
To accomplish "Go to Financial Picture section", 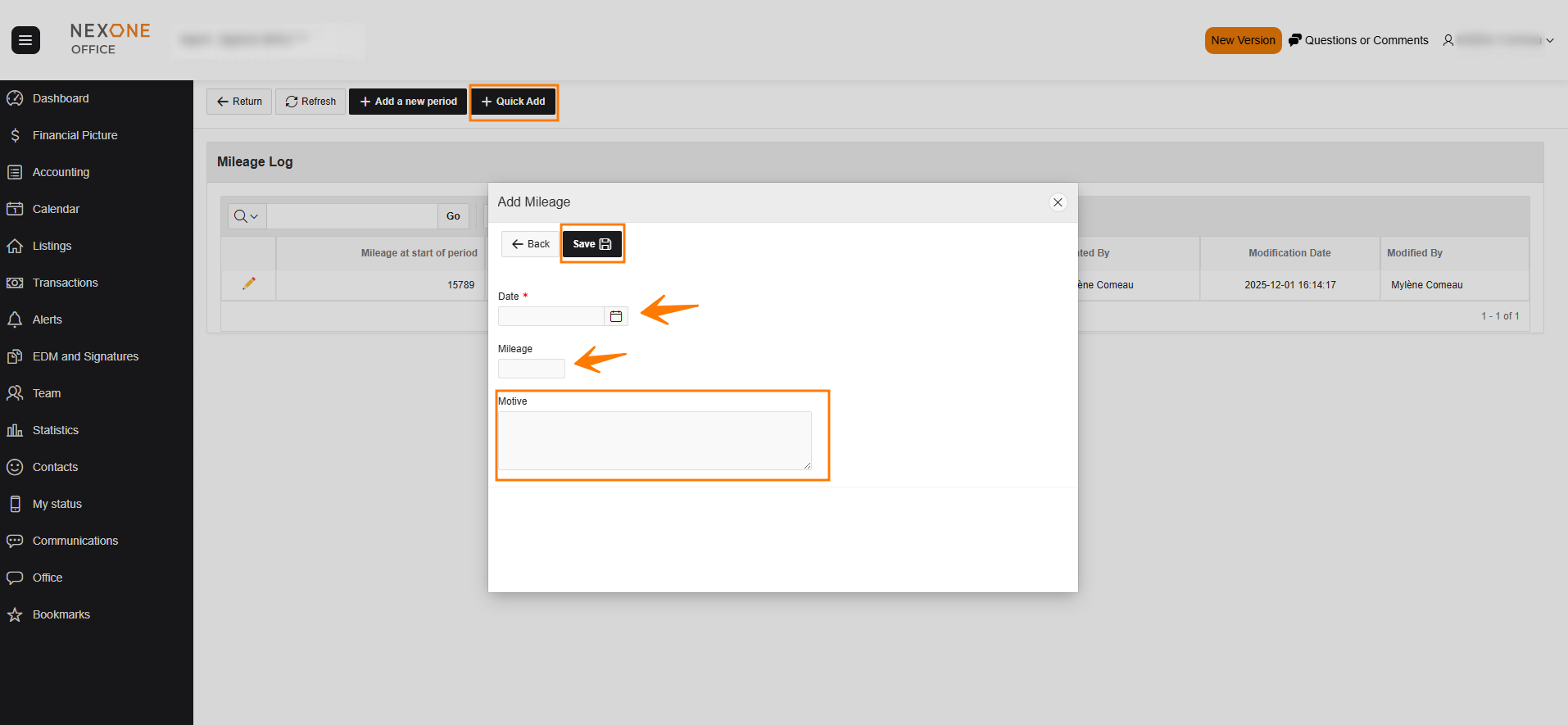I will tap(75, 135).
